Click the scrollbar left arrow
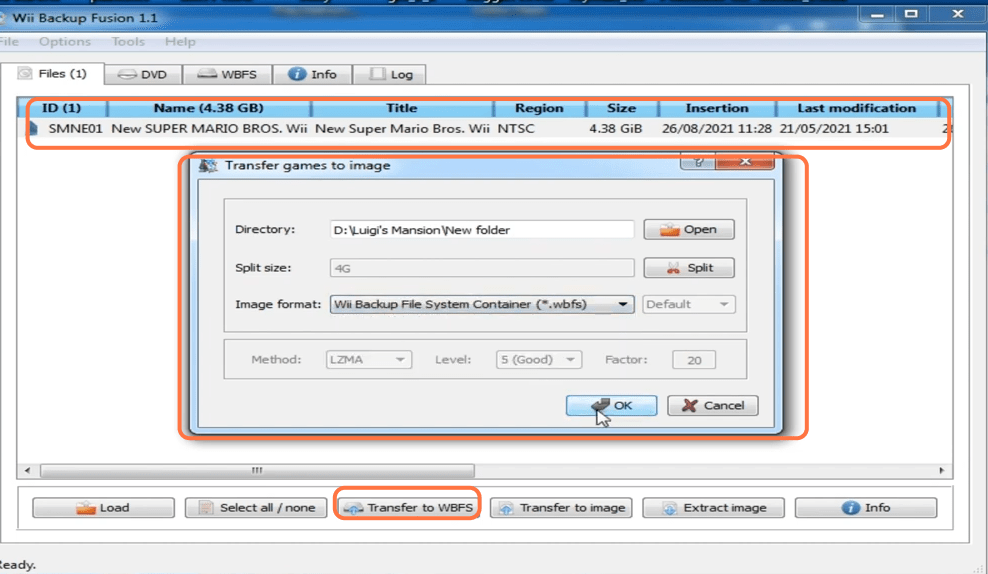988x574 pixels. pos(27,471)
